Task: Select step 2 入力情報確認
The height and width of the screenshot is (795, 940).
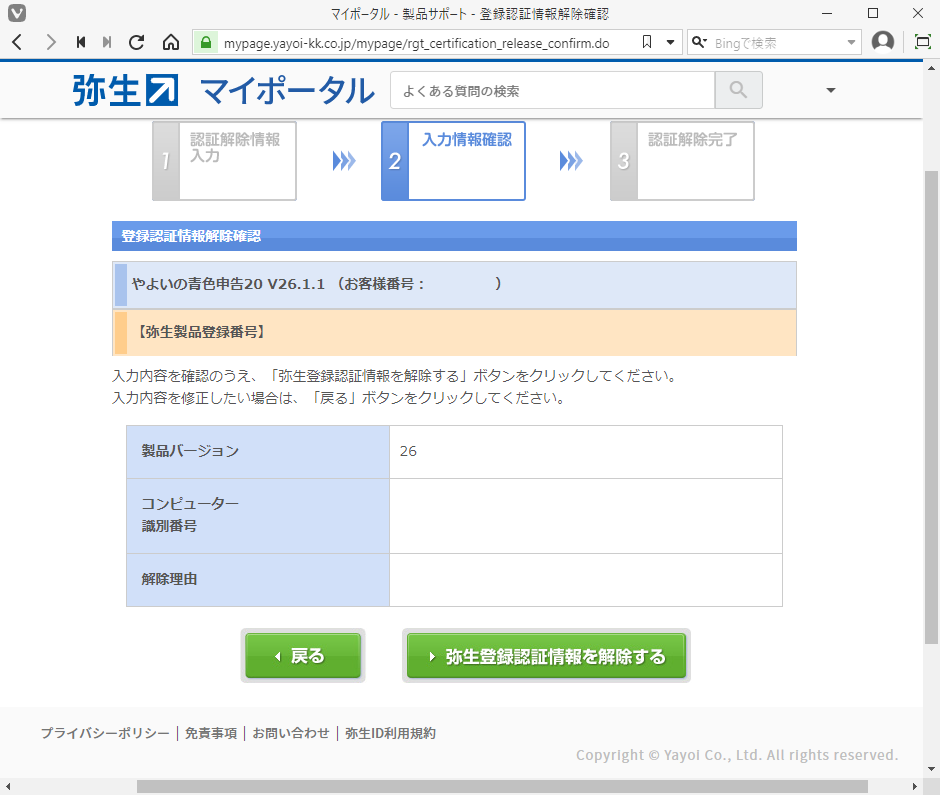Action: pyautogui.click(x=453, y=161)
